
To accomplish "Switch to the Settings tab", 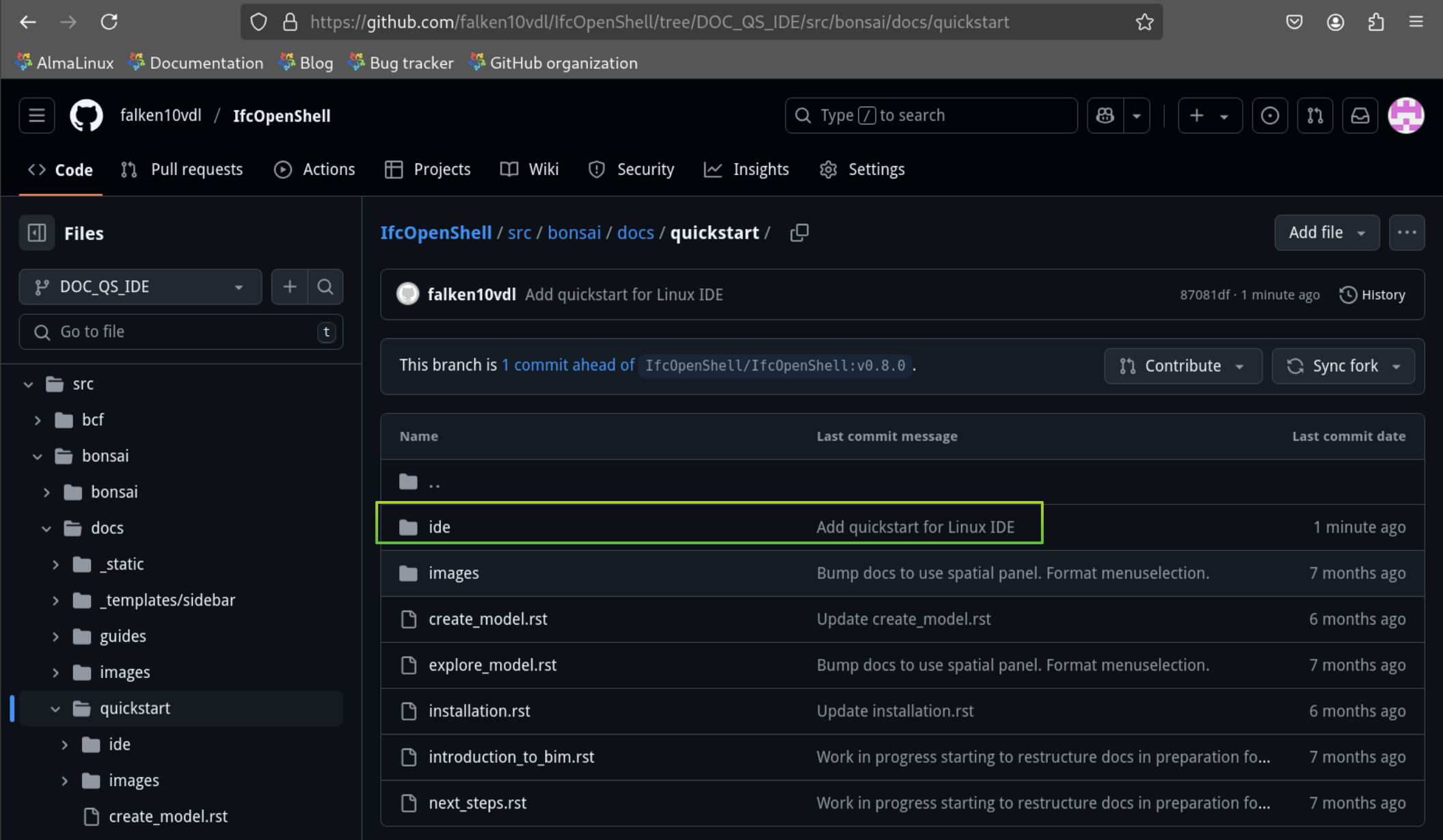I will click(862, 170).
